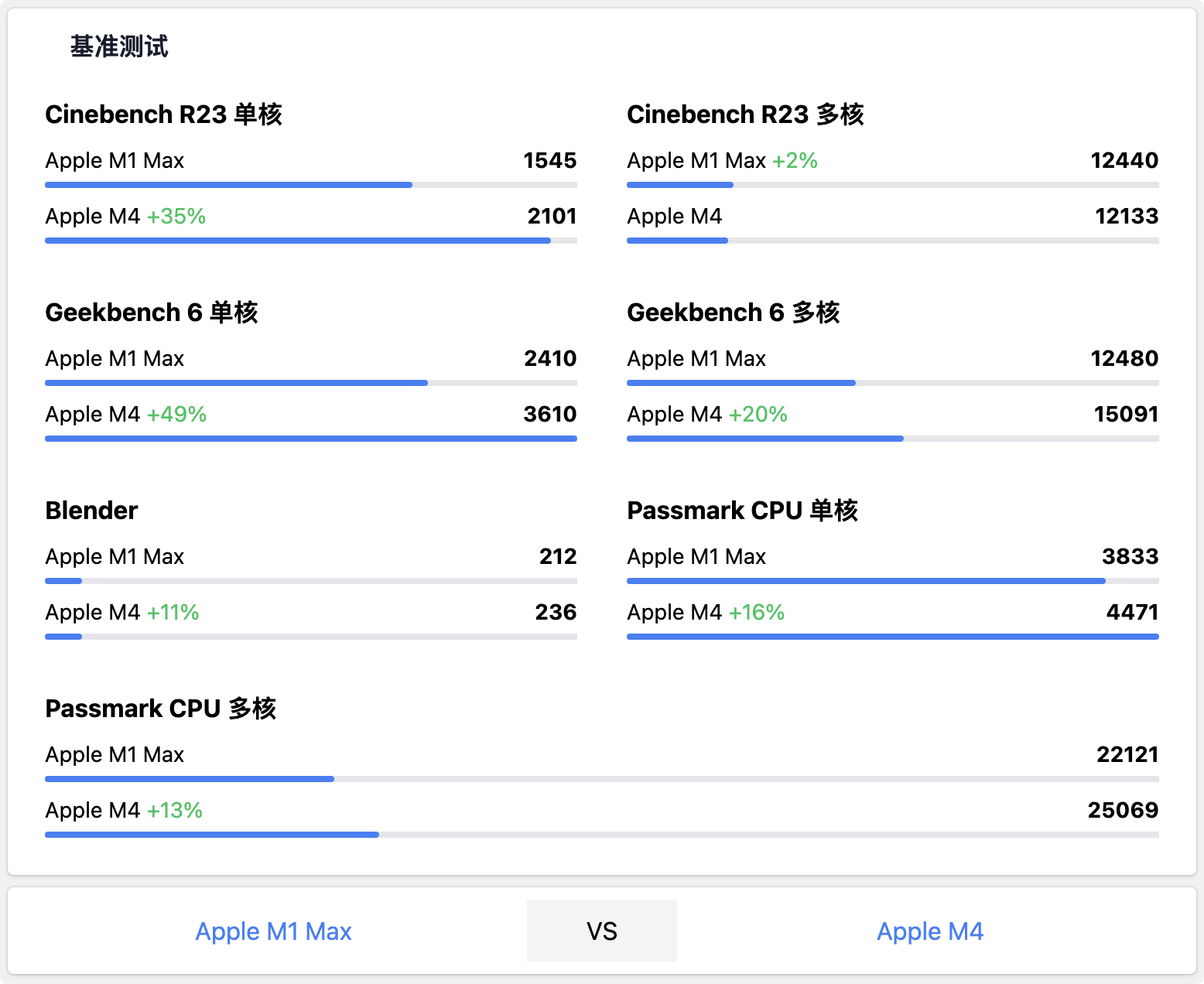Click the Geekbench 6 多核 heading
Image resolution: width=1204 pixels, height=984 pixels.
733,313
